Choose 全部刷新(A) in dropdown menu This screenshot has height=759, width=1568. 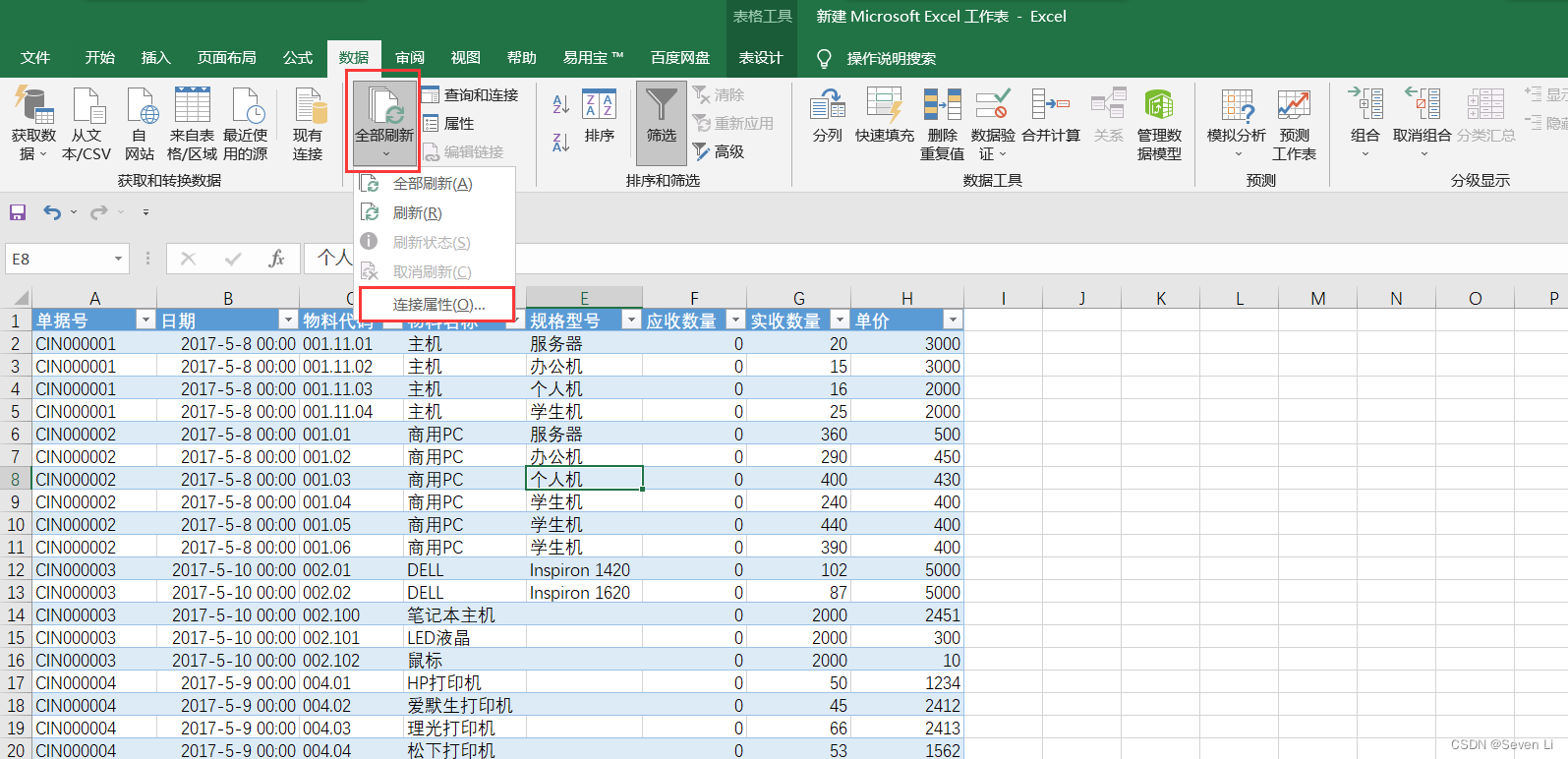click(x=434, y=184)
